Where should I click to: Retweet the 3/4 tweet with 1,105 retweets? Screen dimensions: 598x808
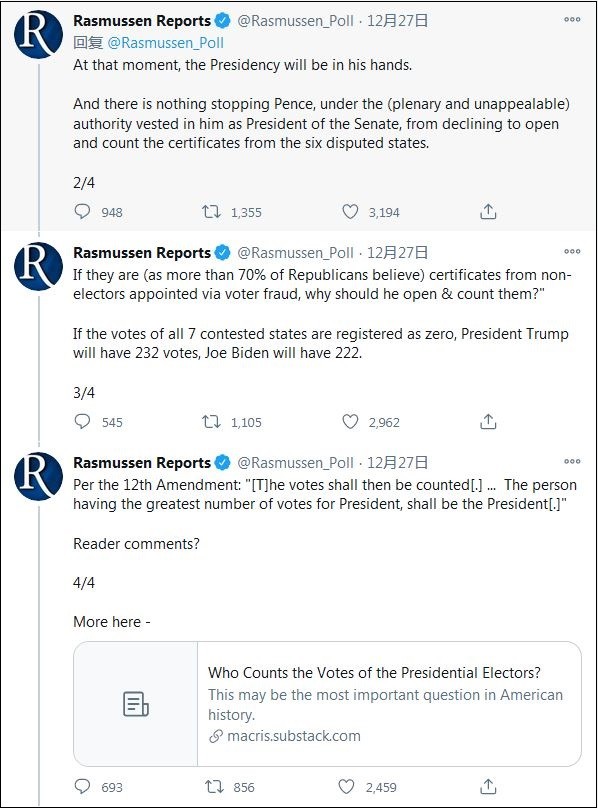pos(211,422)
